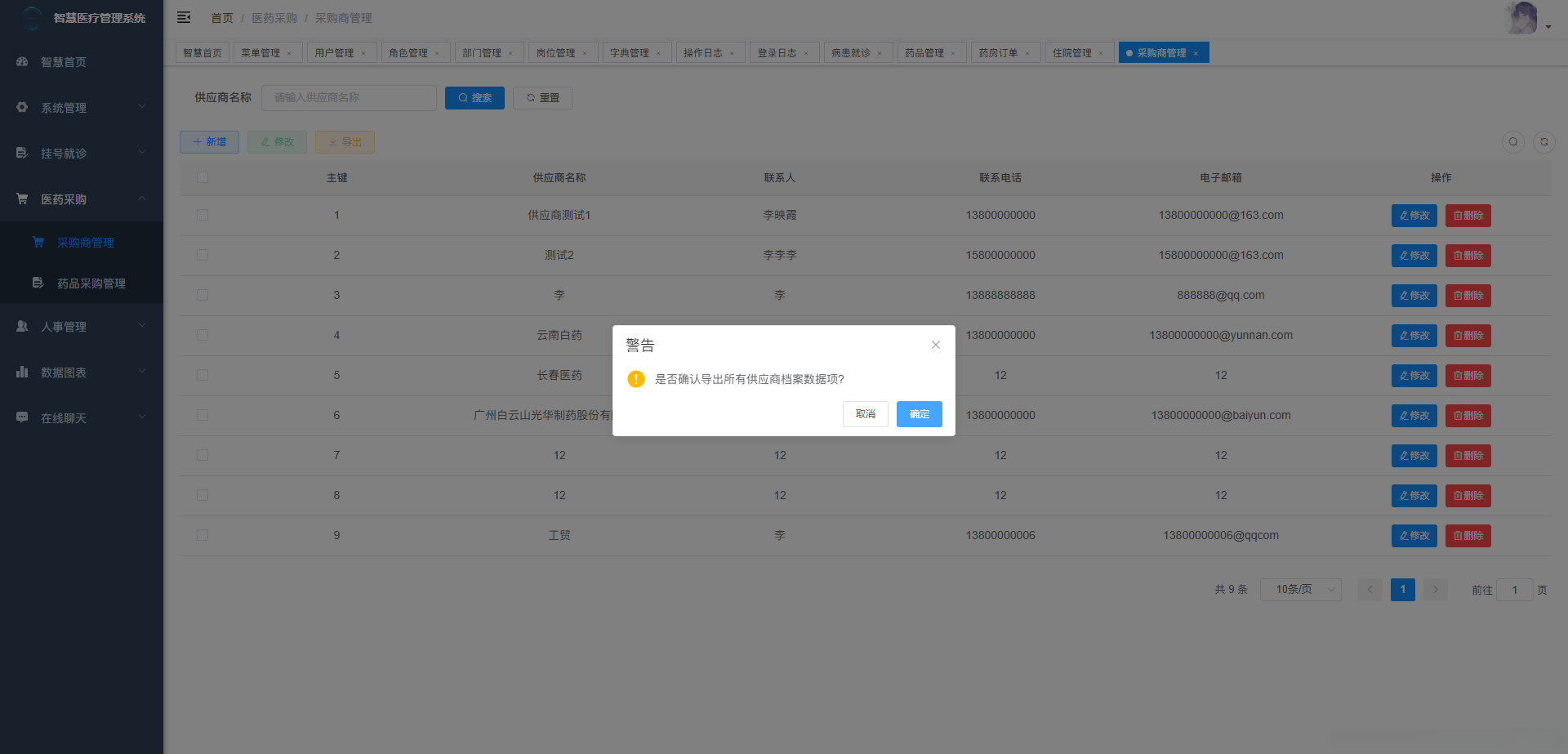
Task: Check the row checkbox for 云南白药
Action: (x=203, y=335)
